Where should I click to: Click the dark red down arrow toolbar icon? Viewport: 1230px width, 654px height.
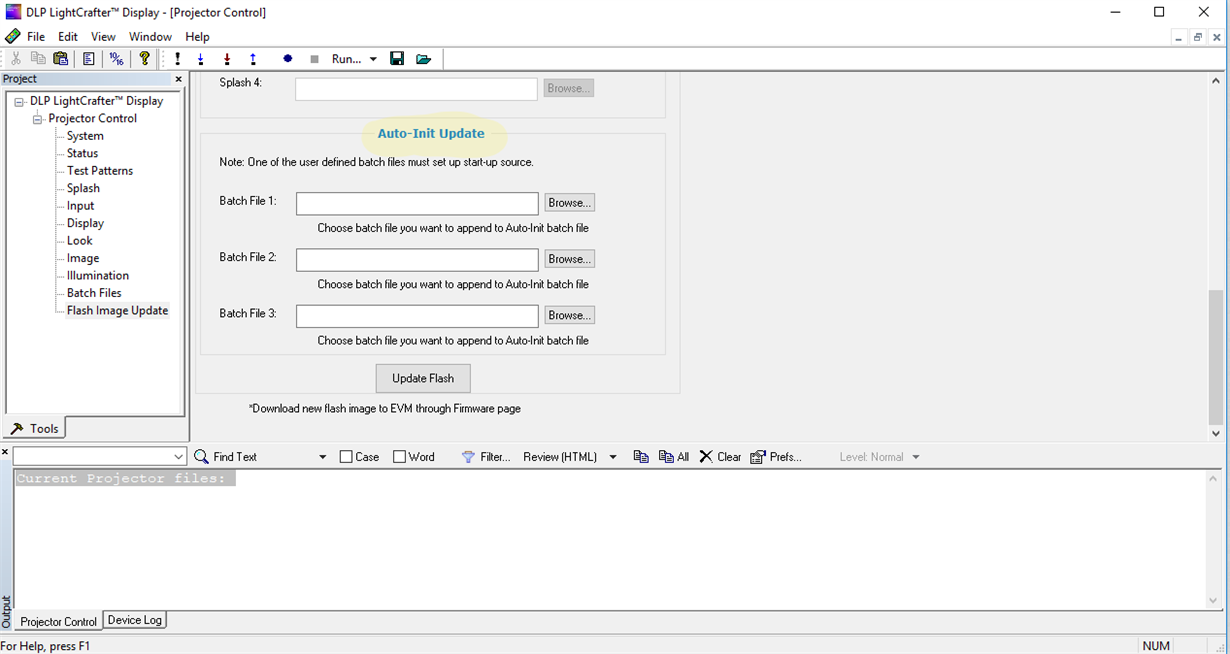click(227, 59)
